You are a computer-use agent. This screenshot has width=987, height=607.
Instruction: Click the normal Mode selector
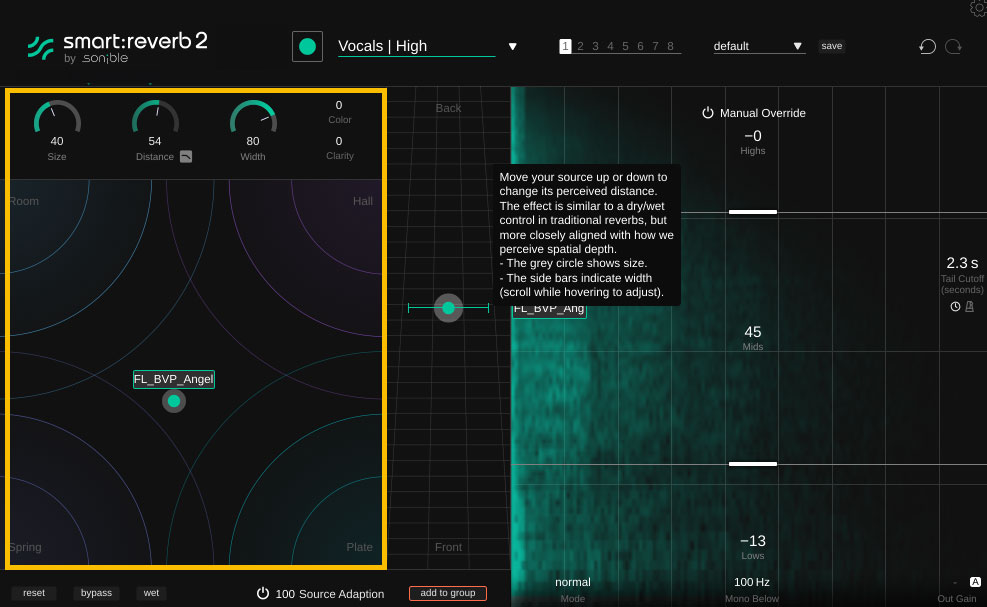click(x=573, y=582)
